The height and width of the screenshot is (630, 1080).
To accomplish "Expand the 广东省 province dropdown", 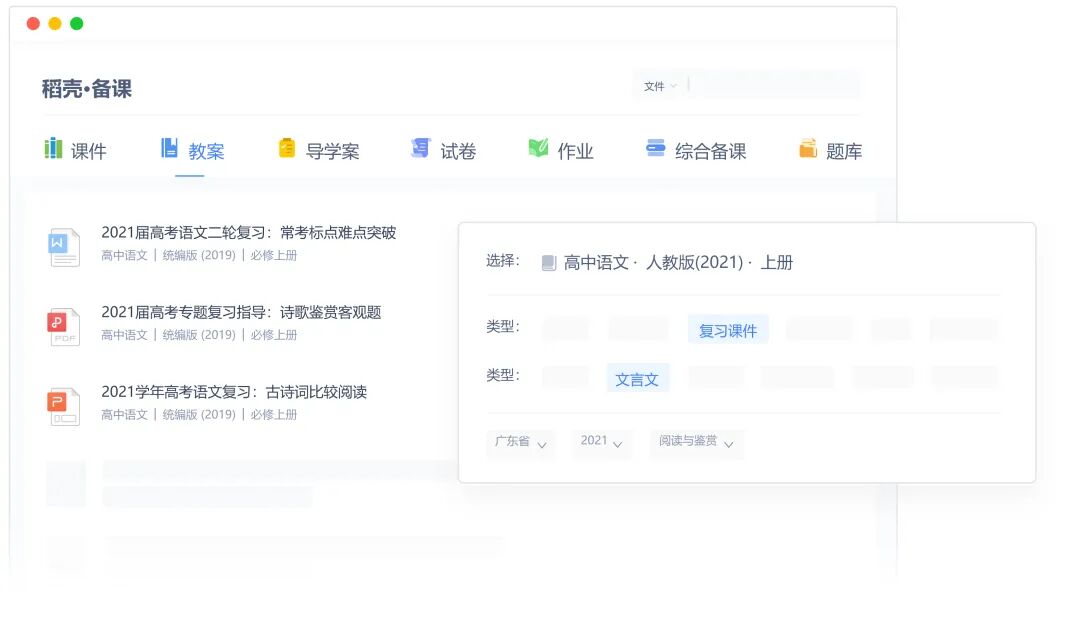I will 520,443.
